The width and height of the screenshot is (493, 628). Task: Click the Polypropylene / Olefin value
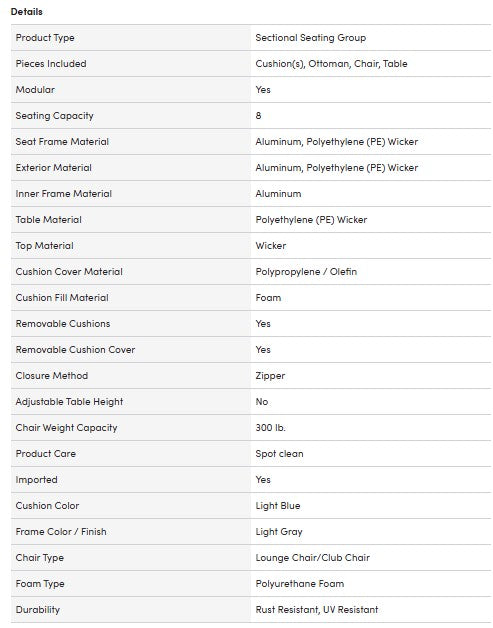tap(306, 272)
